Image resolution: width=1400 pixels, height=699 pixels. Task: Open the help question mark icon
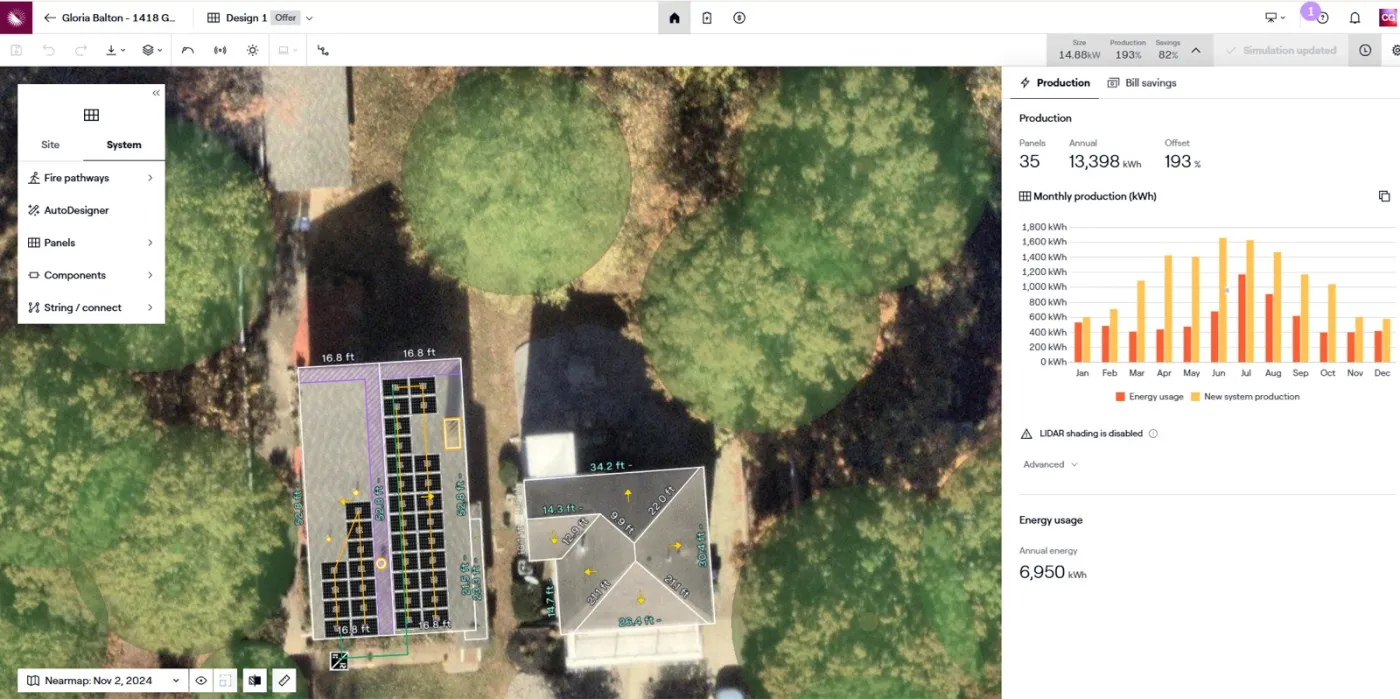coord(1322,18)
